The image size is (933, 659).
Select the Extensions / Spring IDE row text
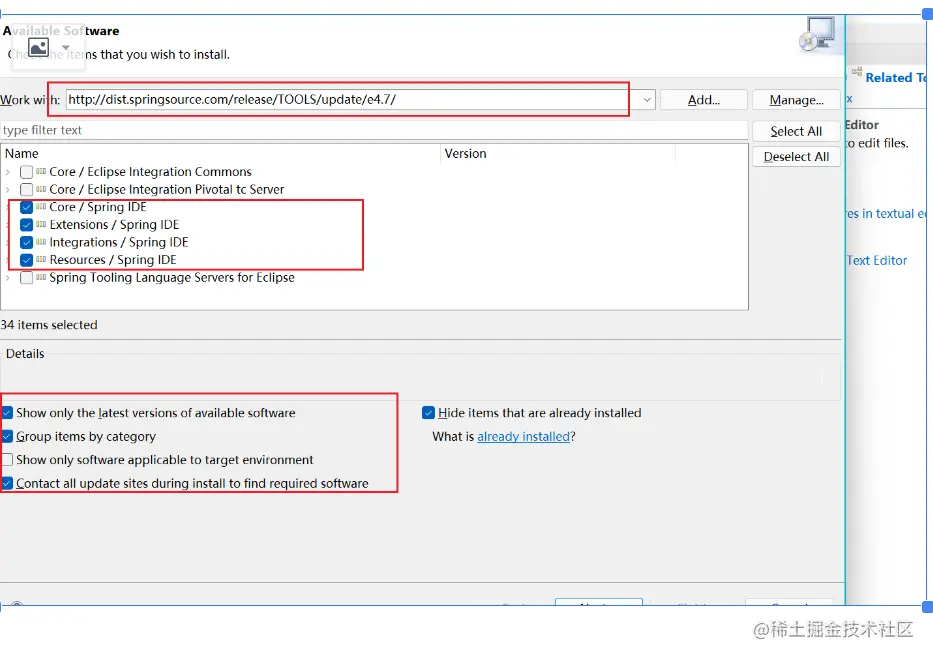114,225
